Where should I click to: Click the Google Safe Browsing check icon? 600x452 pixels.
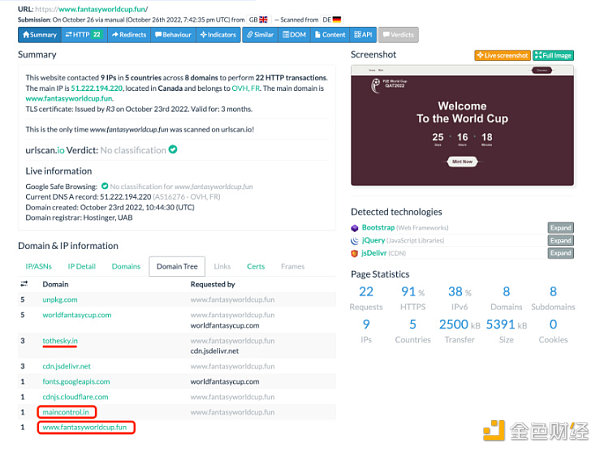(x=104, y=186)
